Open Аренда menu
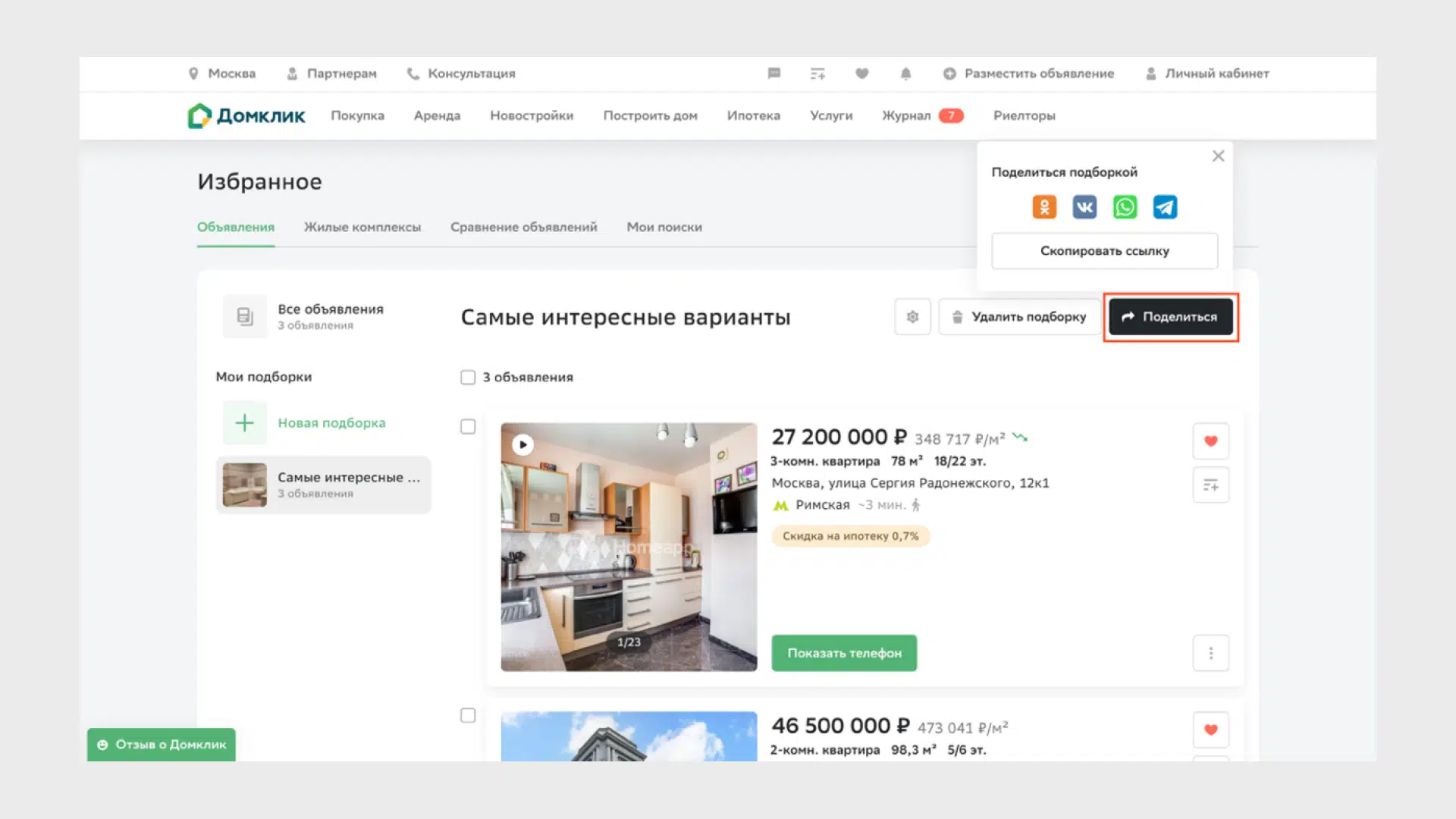The width and height of the screenshot is (1456, 819). coord(437,116)
